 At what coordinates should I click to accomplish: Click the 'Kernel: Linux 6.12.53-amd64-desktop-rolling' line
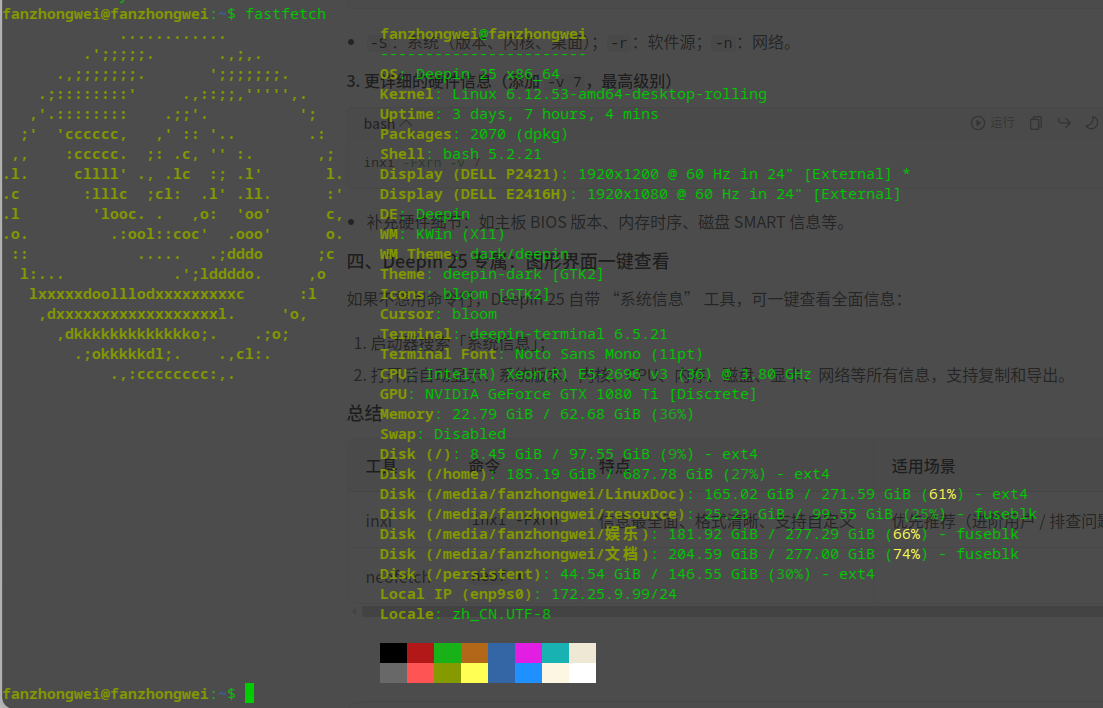click(573, 94)
